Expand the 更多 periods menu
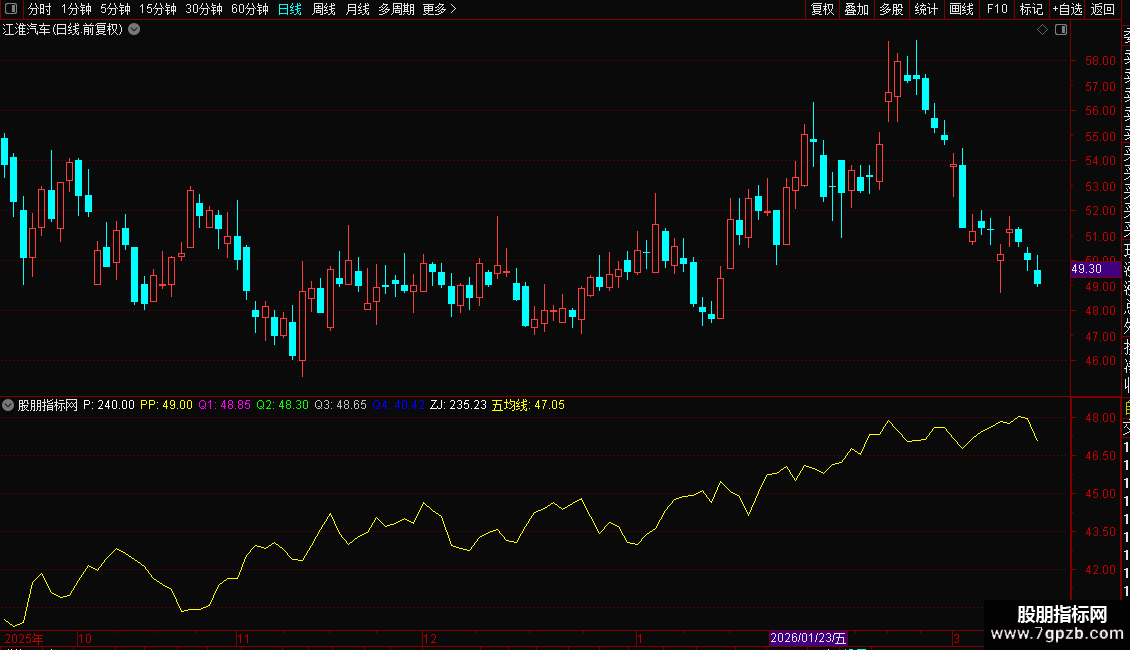Screen dimensions: 1130x650 tap(439, 9)
